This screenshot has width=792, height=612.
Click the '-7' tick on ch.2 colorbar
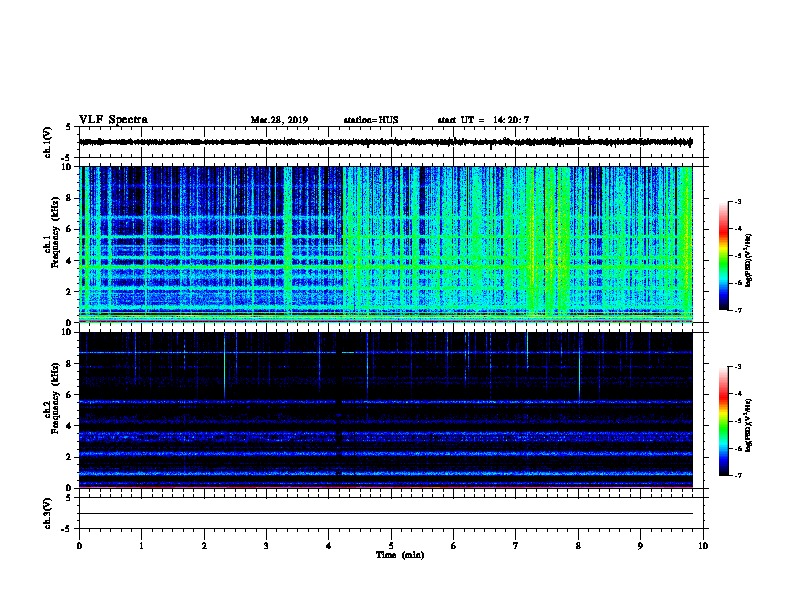coord(738,476)
